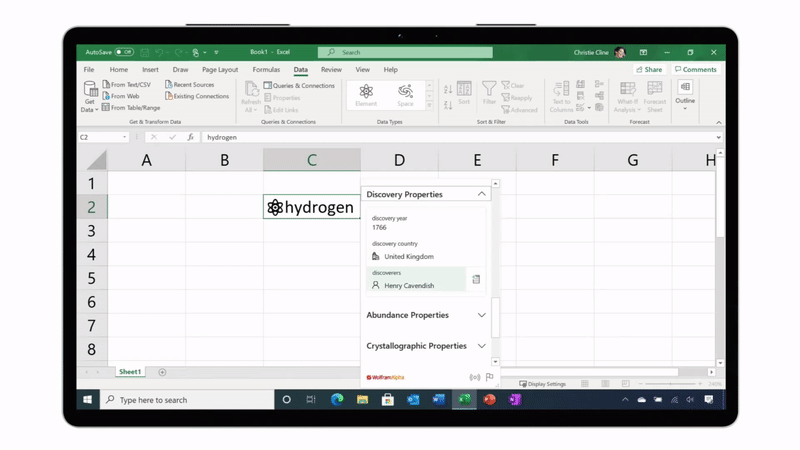Open Queries & Connections pane

tap(299, 86)
